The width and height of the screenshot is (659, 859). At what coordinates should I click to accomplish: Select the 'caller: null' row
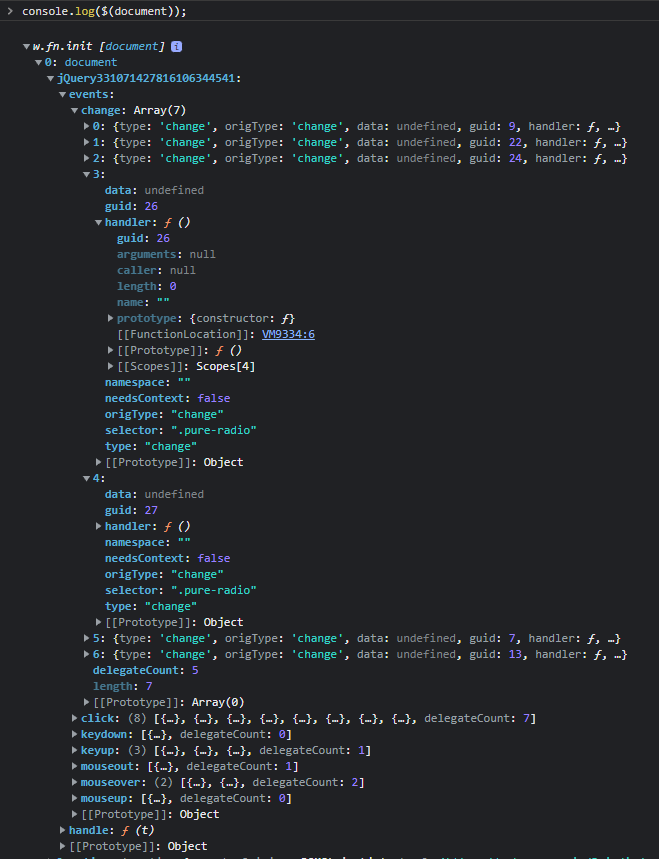pos(156,270)
